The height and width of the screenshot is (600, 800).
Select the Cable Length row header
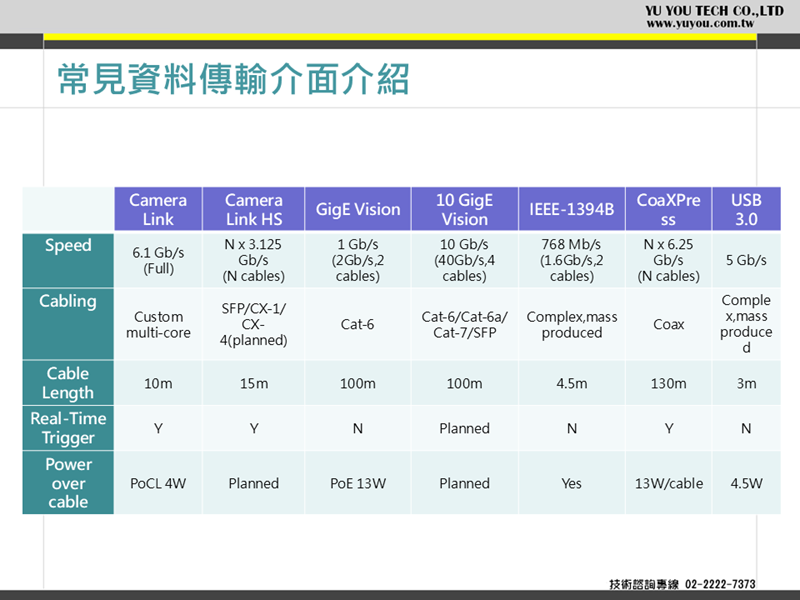coord(68,383)
